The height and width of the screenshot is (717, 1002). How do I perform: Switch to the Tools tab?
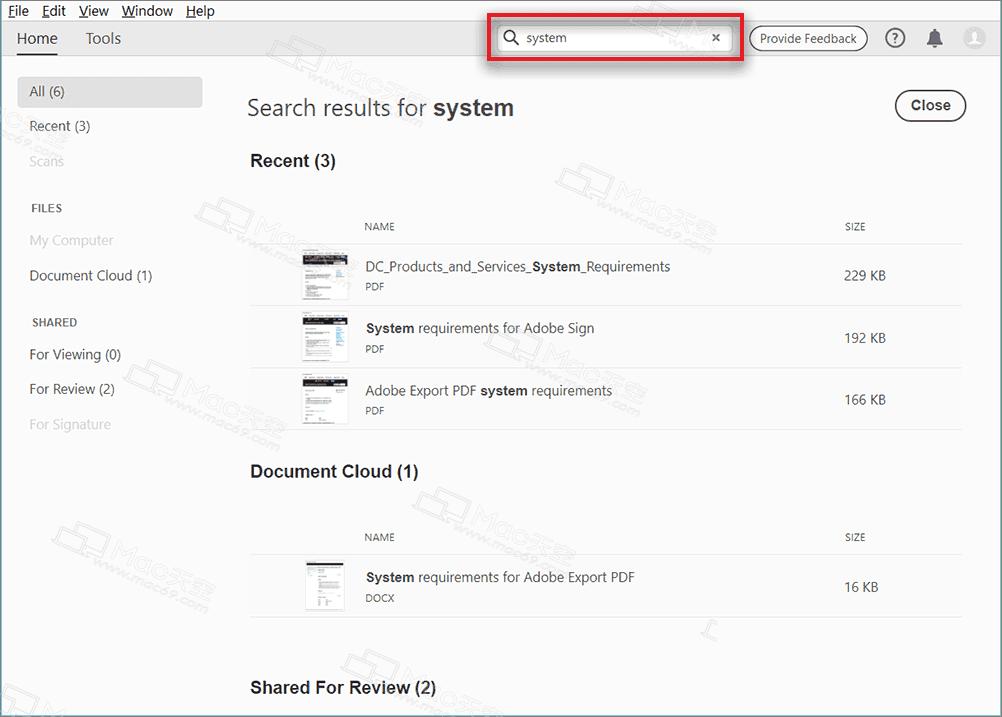pyautogui.click(x=102, y=38)
